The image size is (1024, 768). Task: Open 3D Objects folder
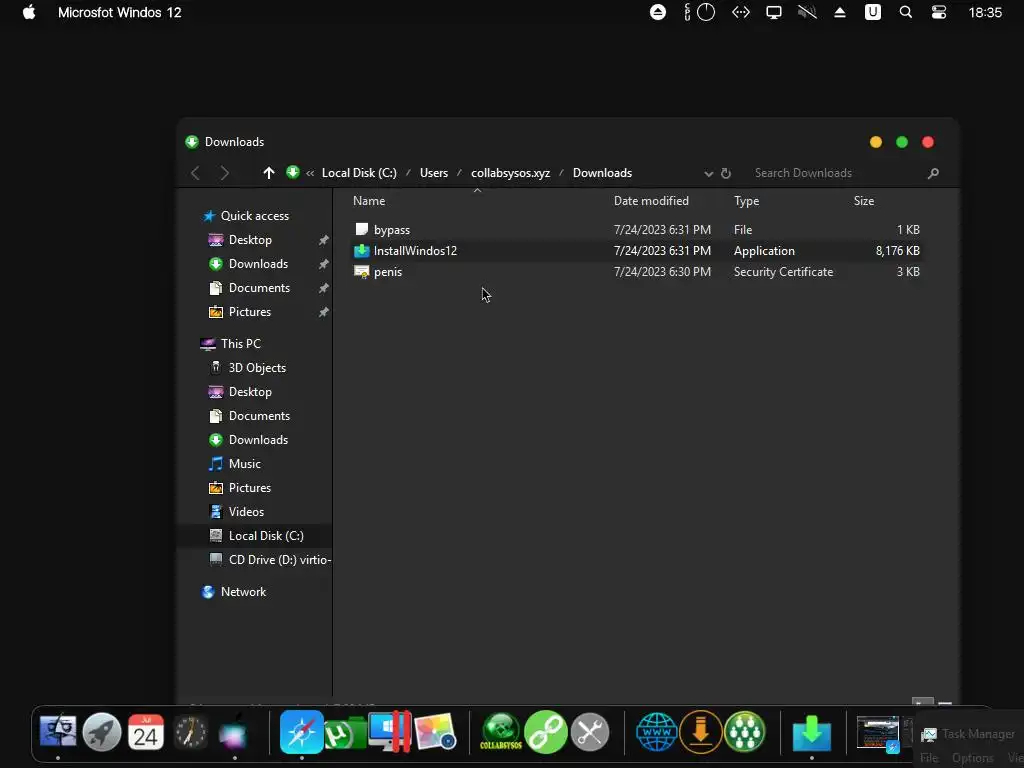pos(257,368)
